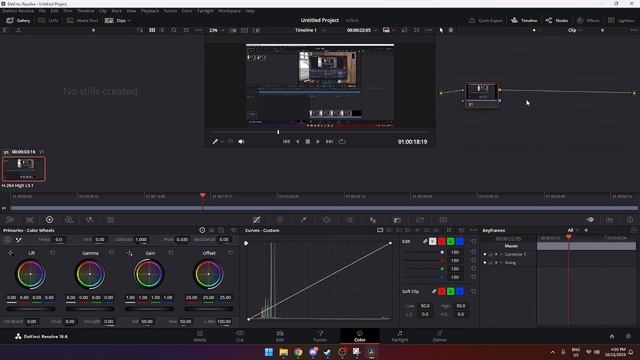Viewport: 640px width, 360px height.
Task: Reset the Offset color wheel
Action: [231, 253]
